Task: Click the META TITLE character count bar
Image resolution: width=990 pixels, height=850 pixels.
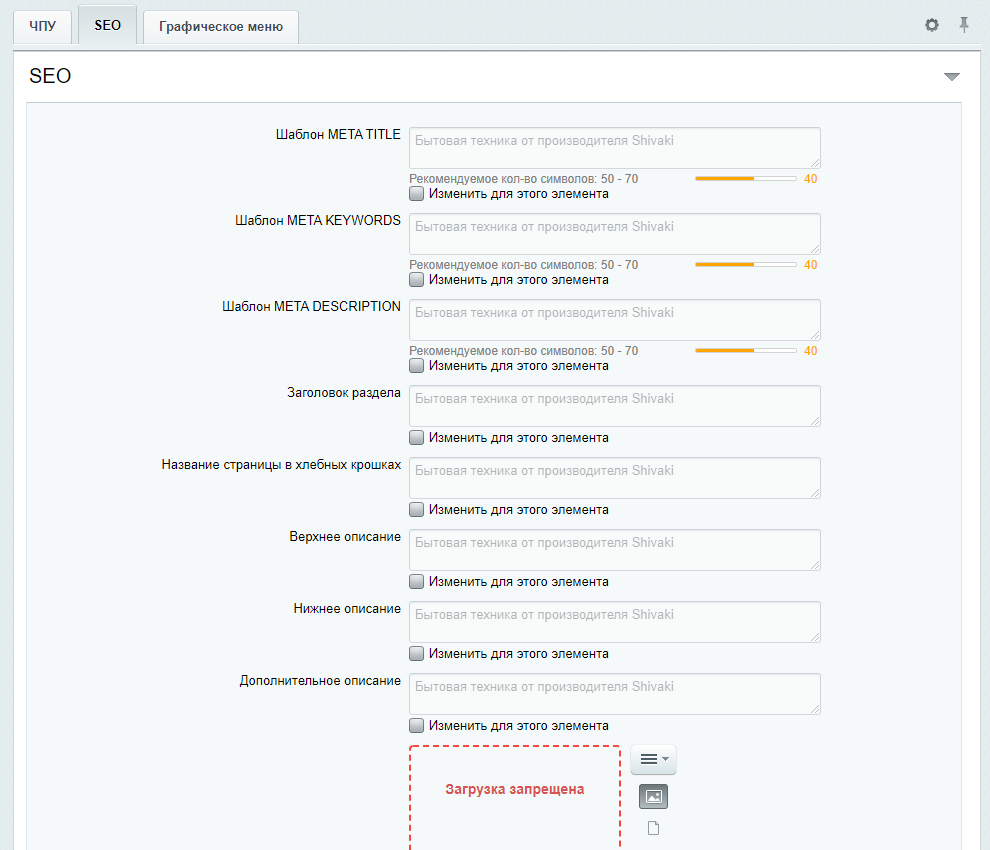Action: 746,179
